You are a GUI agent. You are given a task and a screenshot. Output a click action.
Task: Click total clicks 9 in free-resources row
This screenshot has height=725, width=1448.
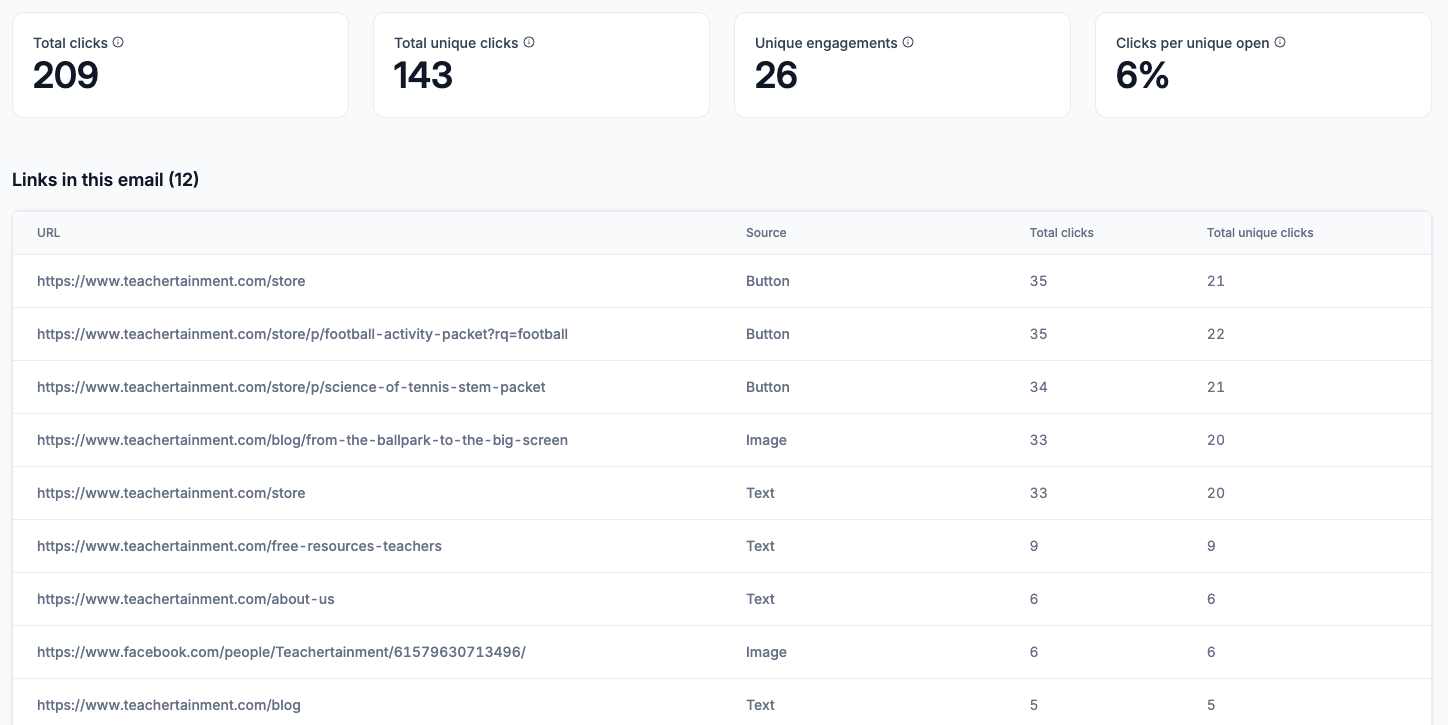click(x=1034, y=546)
